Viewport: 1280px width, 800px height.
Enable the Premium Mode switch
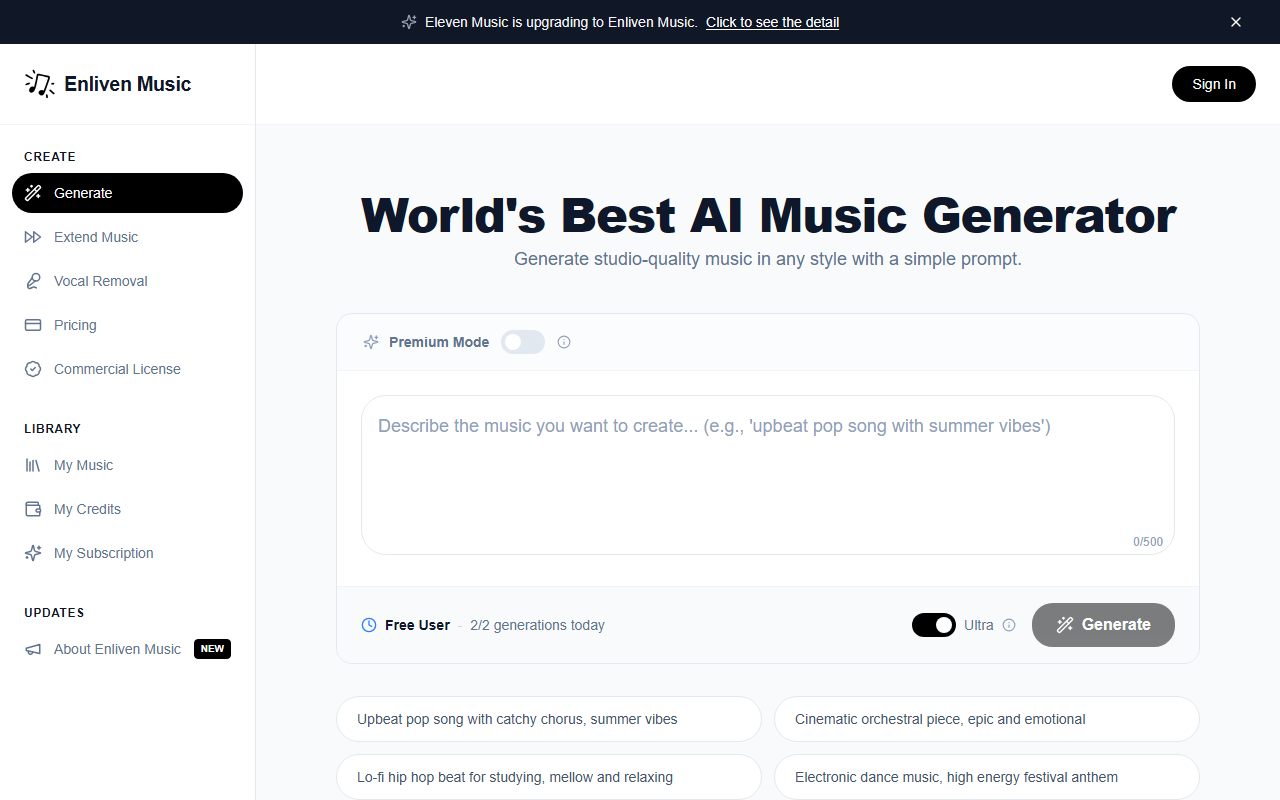point(523,342)
